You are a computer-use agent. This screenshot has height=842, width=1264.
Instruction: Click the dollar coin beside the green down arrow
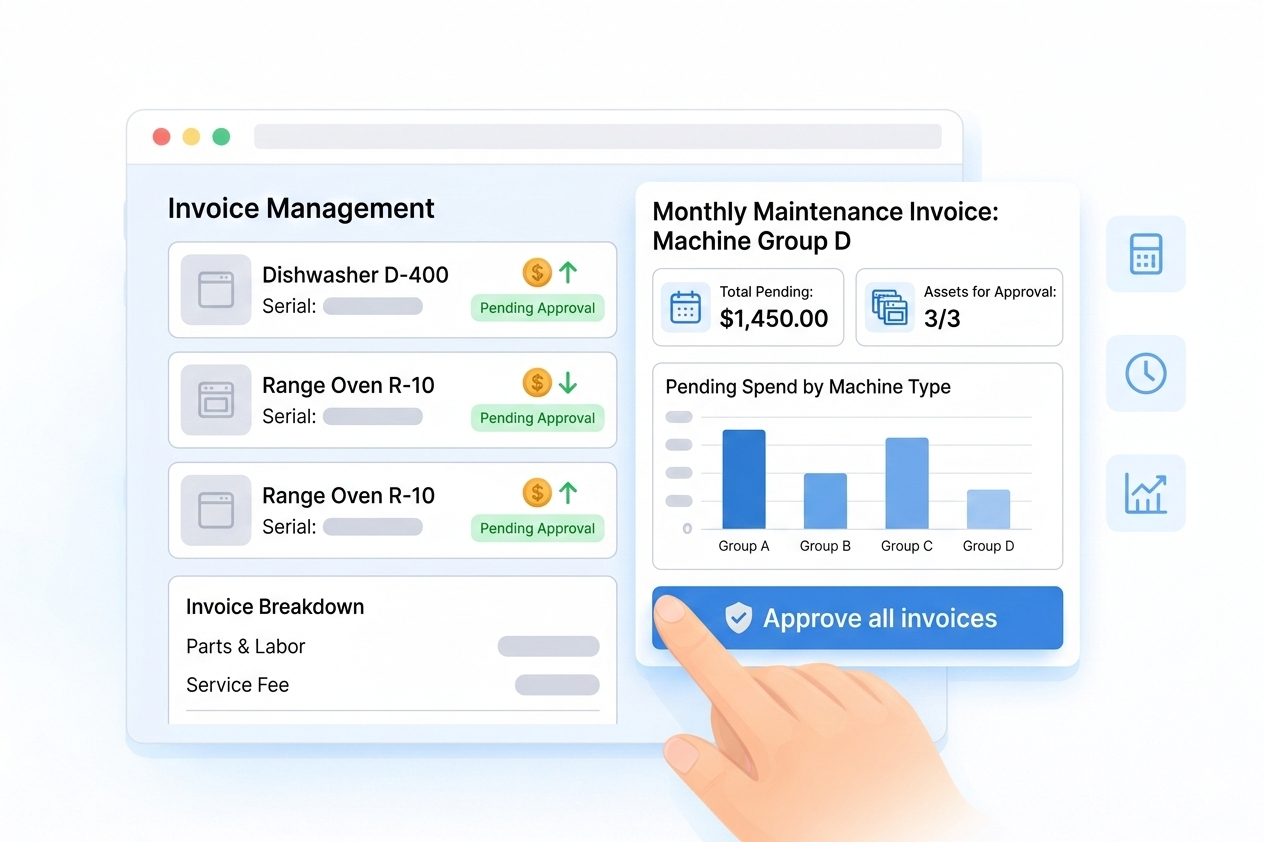click(x=537, y=382)
